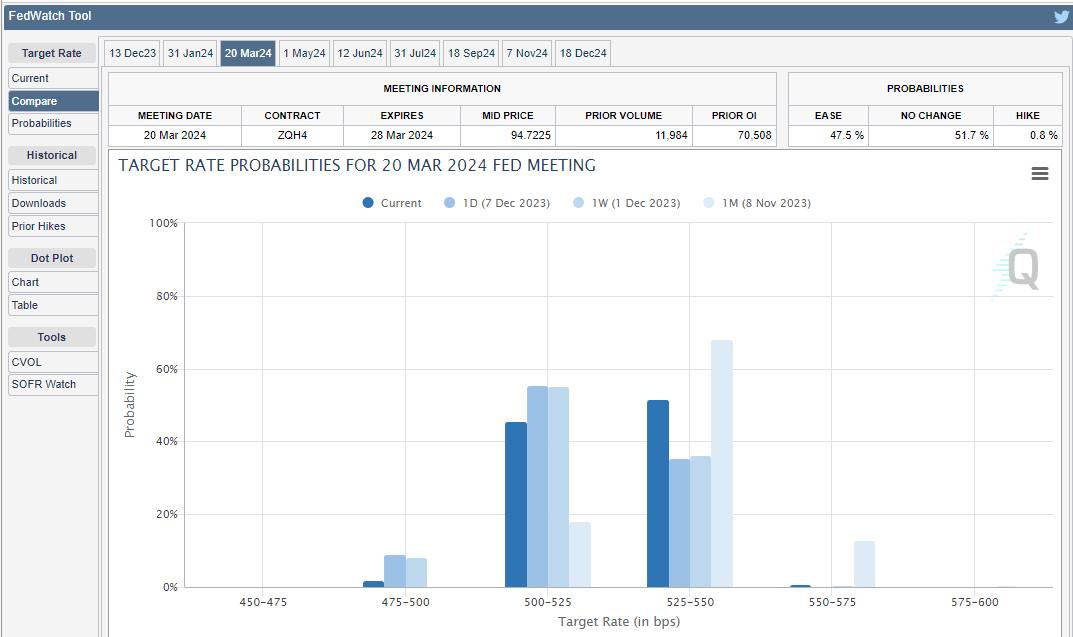Open Probabilities in the sidebar
The image size is (1073, 637).
pos(53,123)
